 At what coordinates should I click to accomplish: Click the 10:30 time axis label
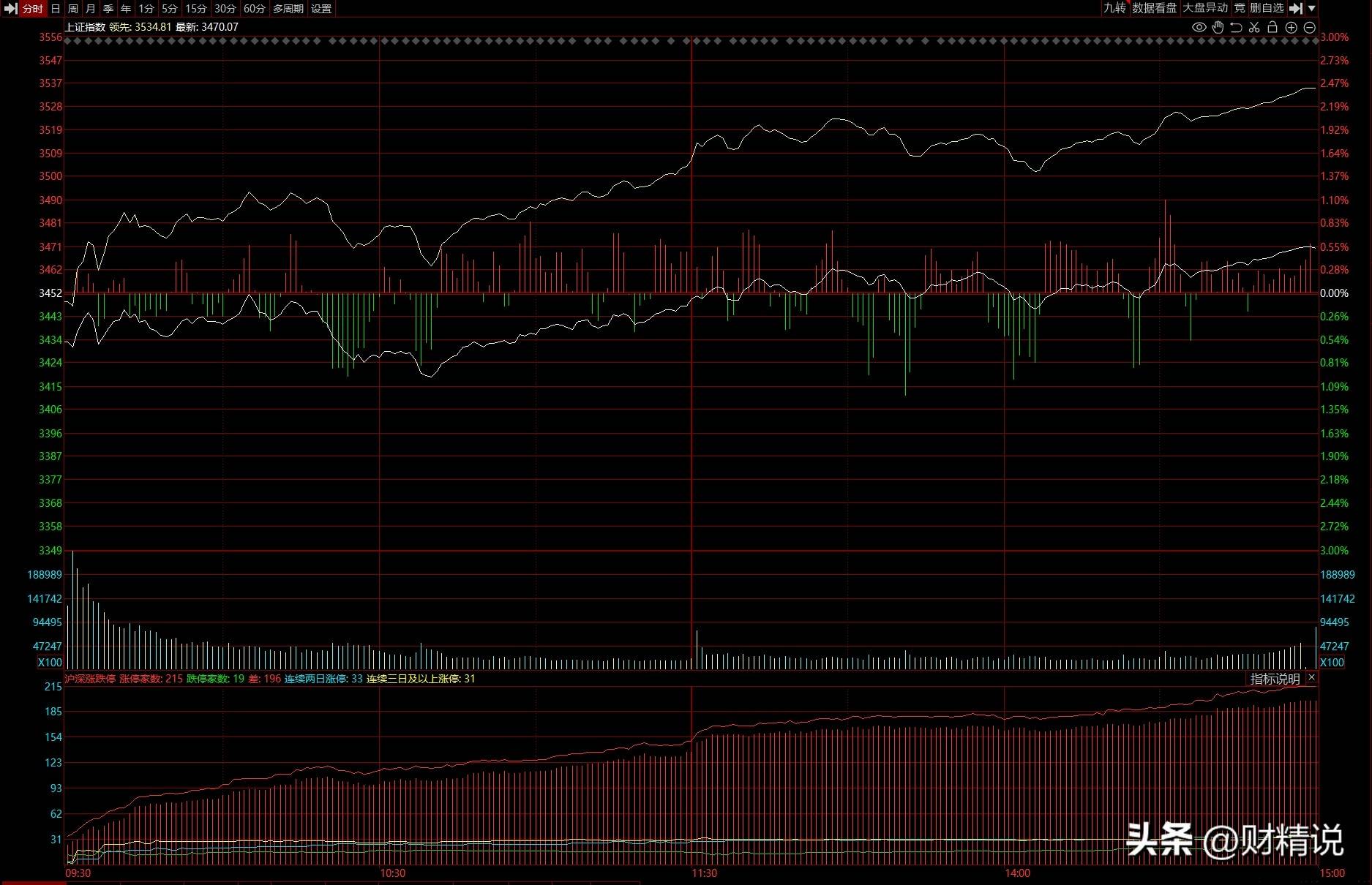pos(392,873)
